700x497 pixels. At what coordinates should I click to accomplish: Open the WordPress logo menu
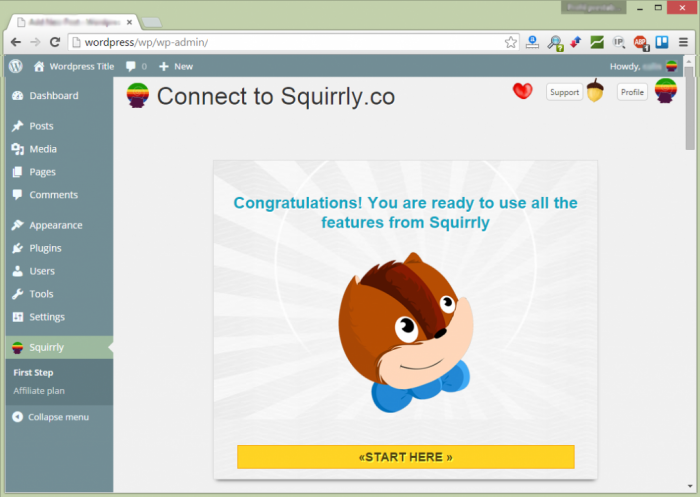point(16,66)
